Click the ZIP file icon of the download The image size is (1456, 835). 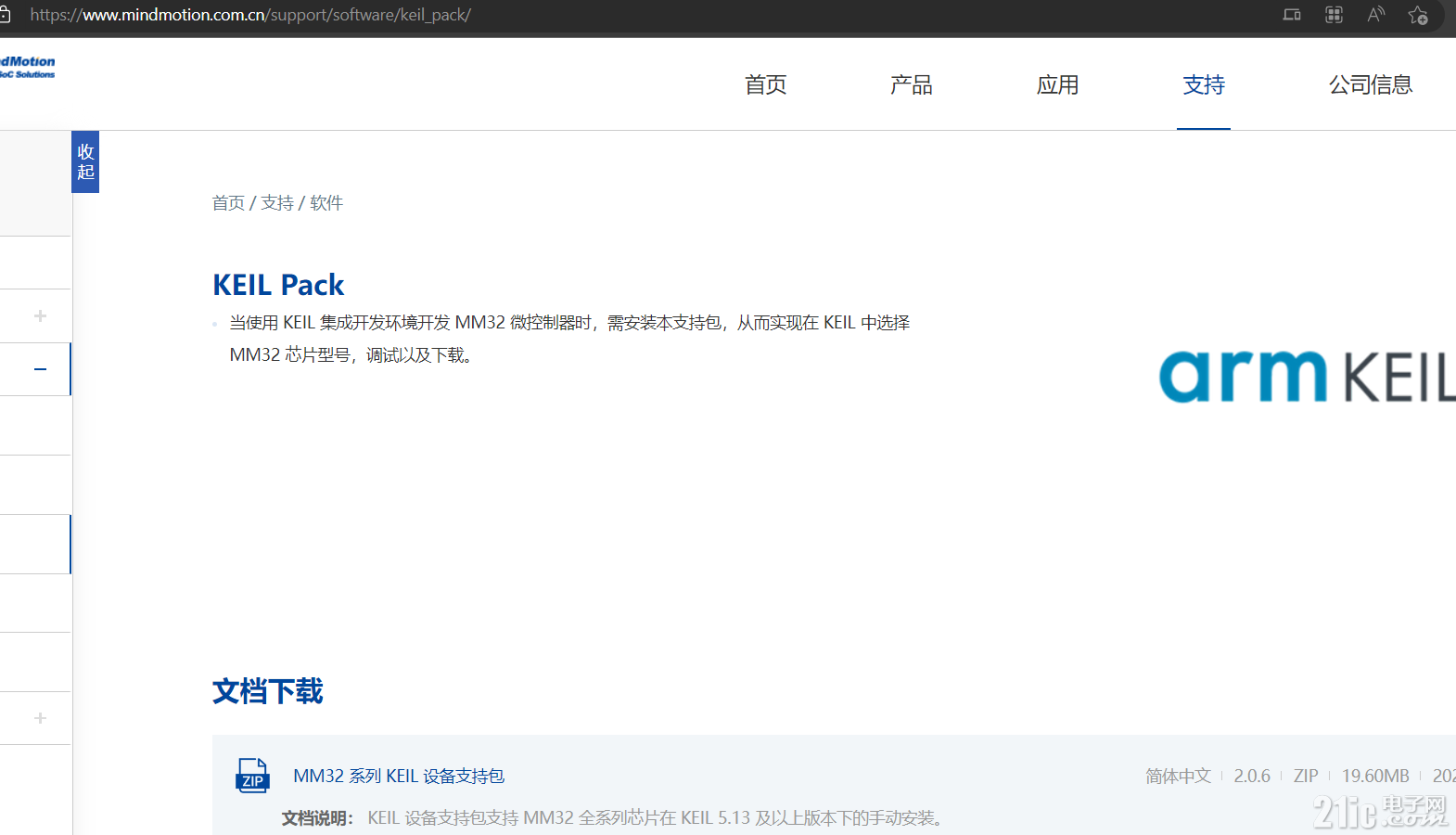(252, 775)
